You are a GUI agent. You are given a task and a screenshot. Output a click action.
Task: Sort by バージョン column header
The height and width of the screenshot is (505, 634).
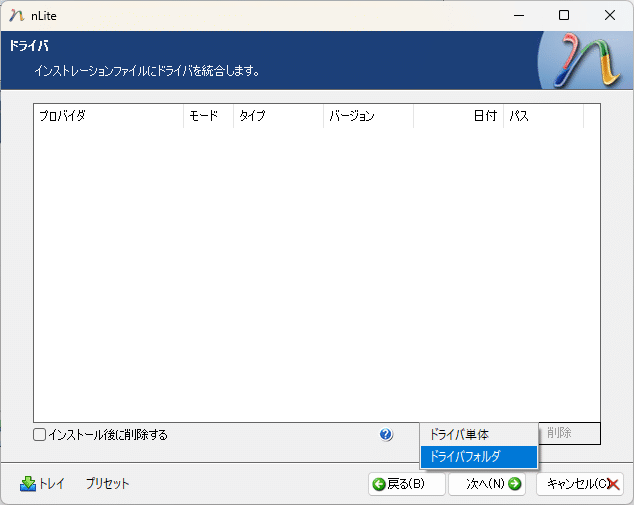coord(368,116)
